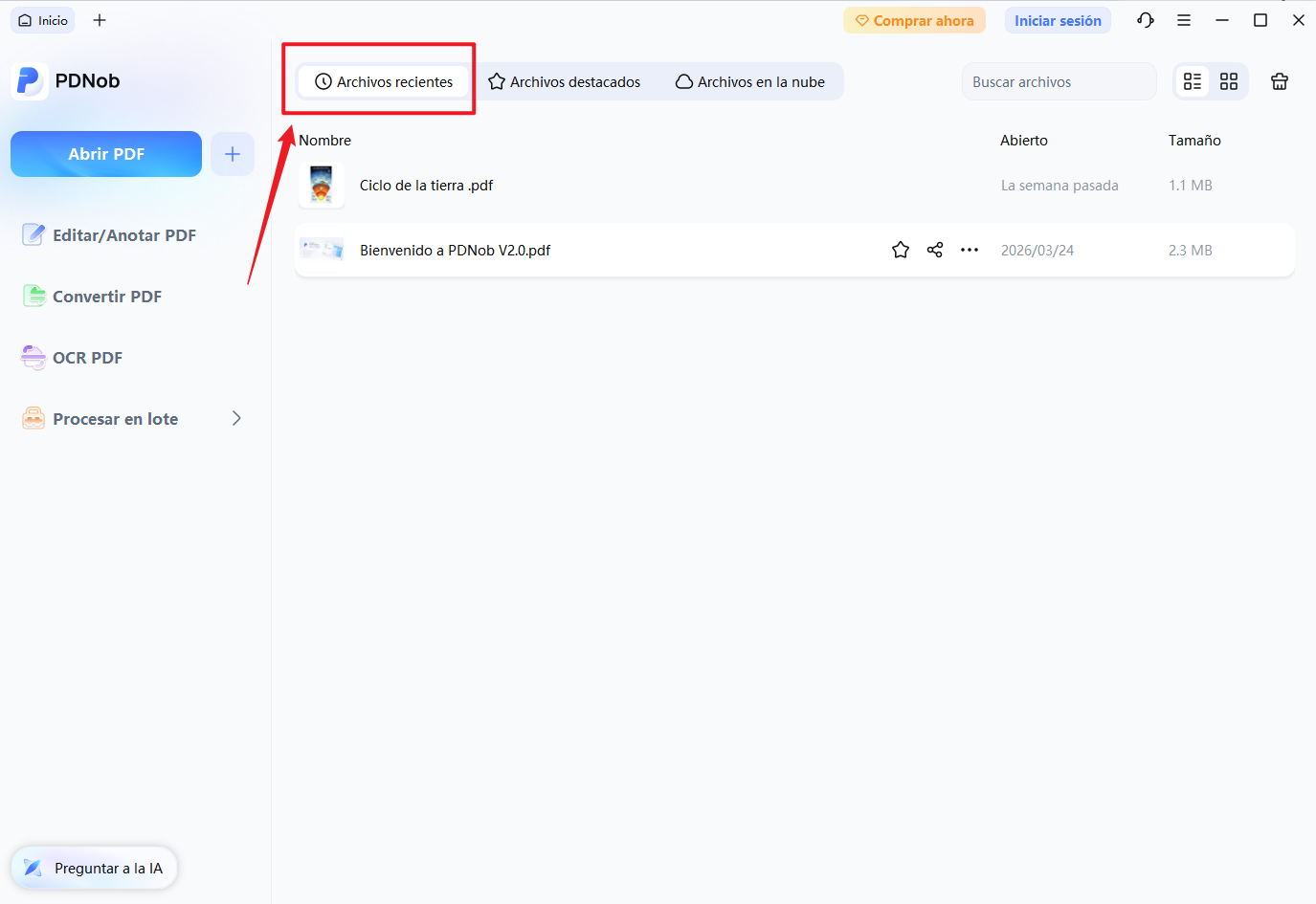This screenshot has height=904, width=1316.
Task: Click the Tamaño column header
Action: point(1194,140)
